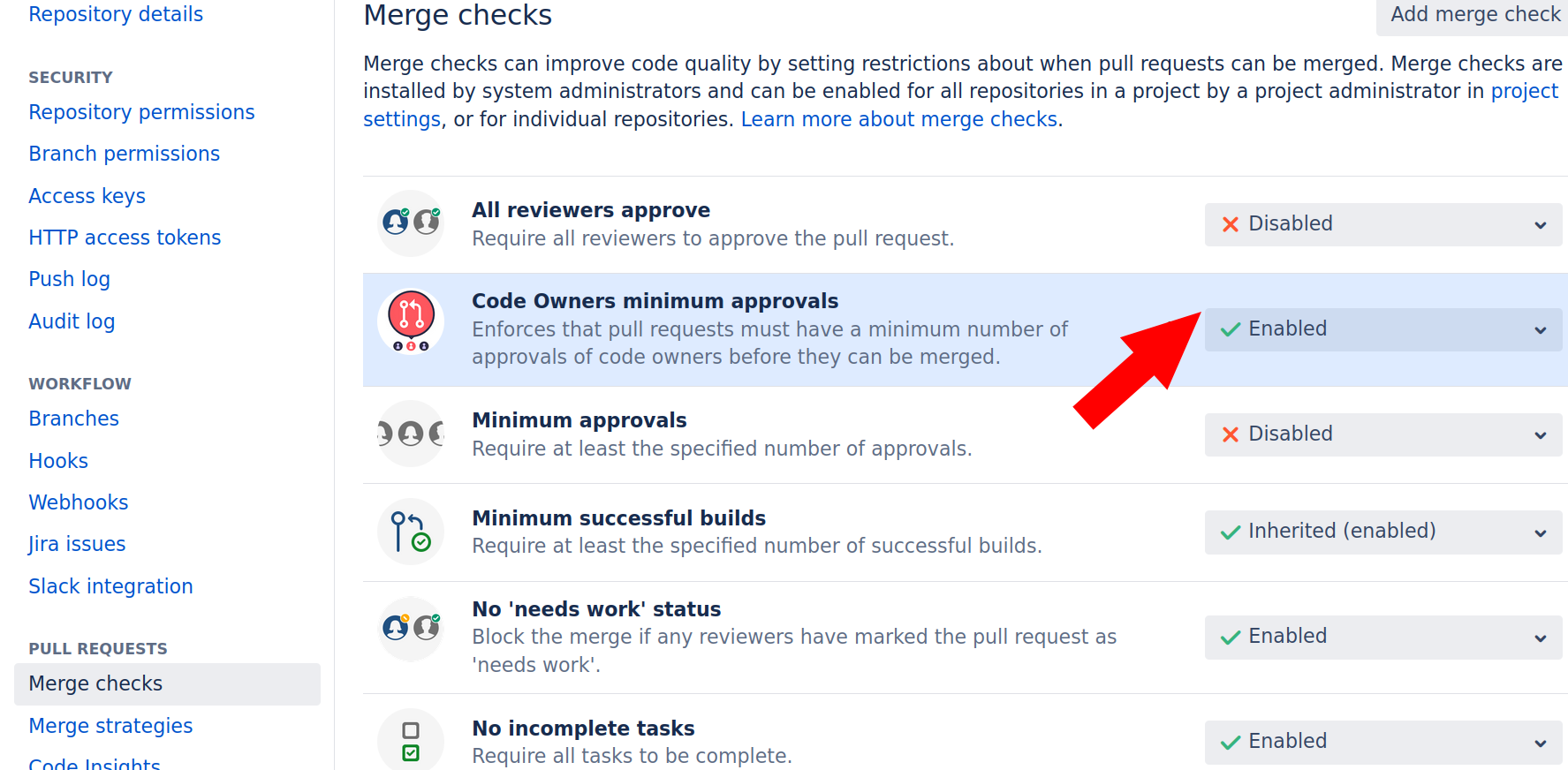Click the Code Owners minimum approvals icon
Screen dimensions: 1568x770
point(411,321)
